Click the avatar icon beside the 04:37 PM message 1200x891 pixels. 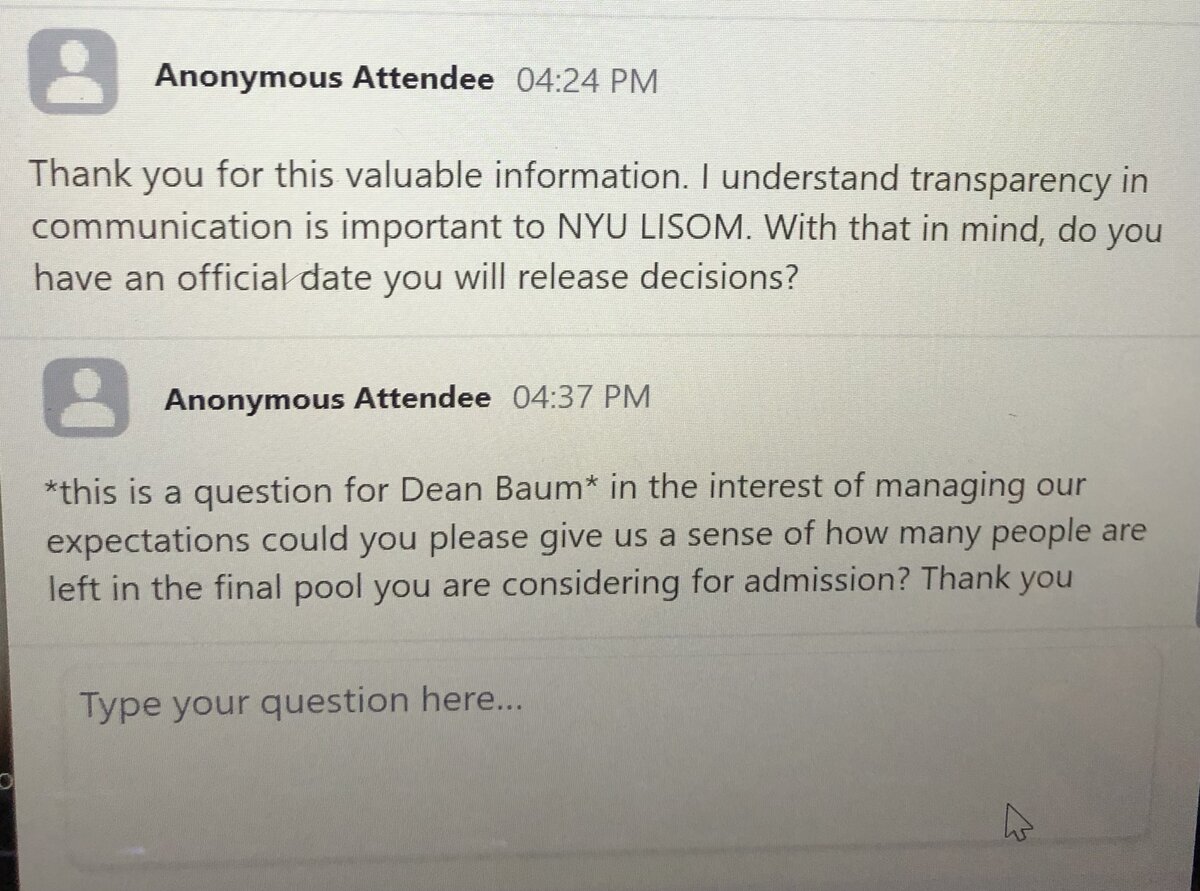point(86,397)
